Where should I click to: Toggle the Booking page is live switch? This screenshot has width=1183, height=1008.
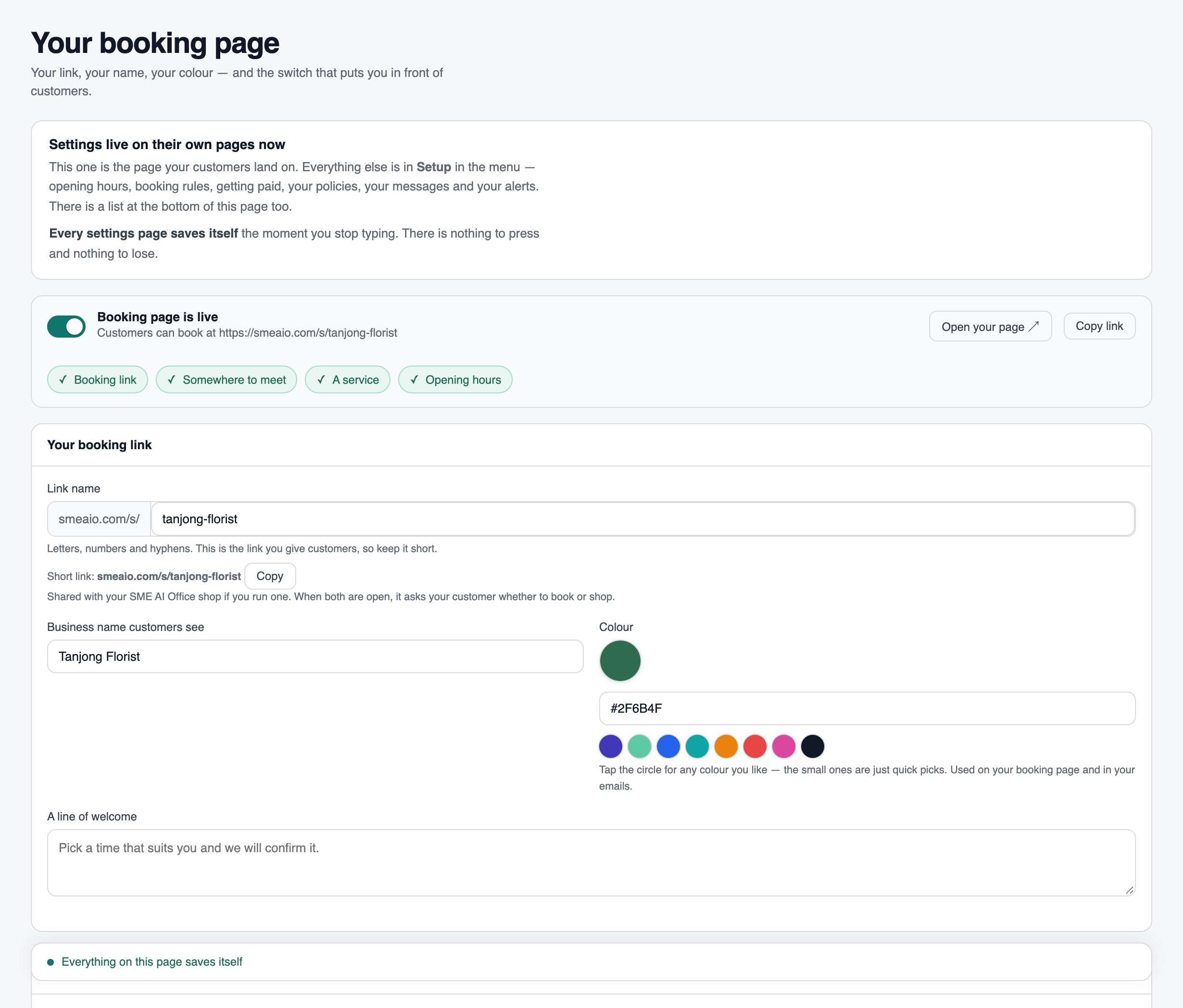pyautogui.click(x=66, y=326)
